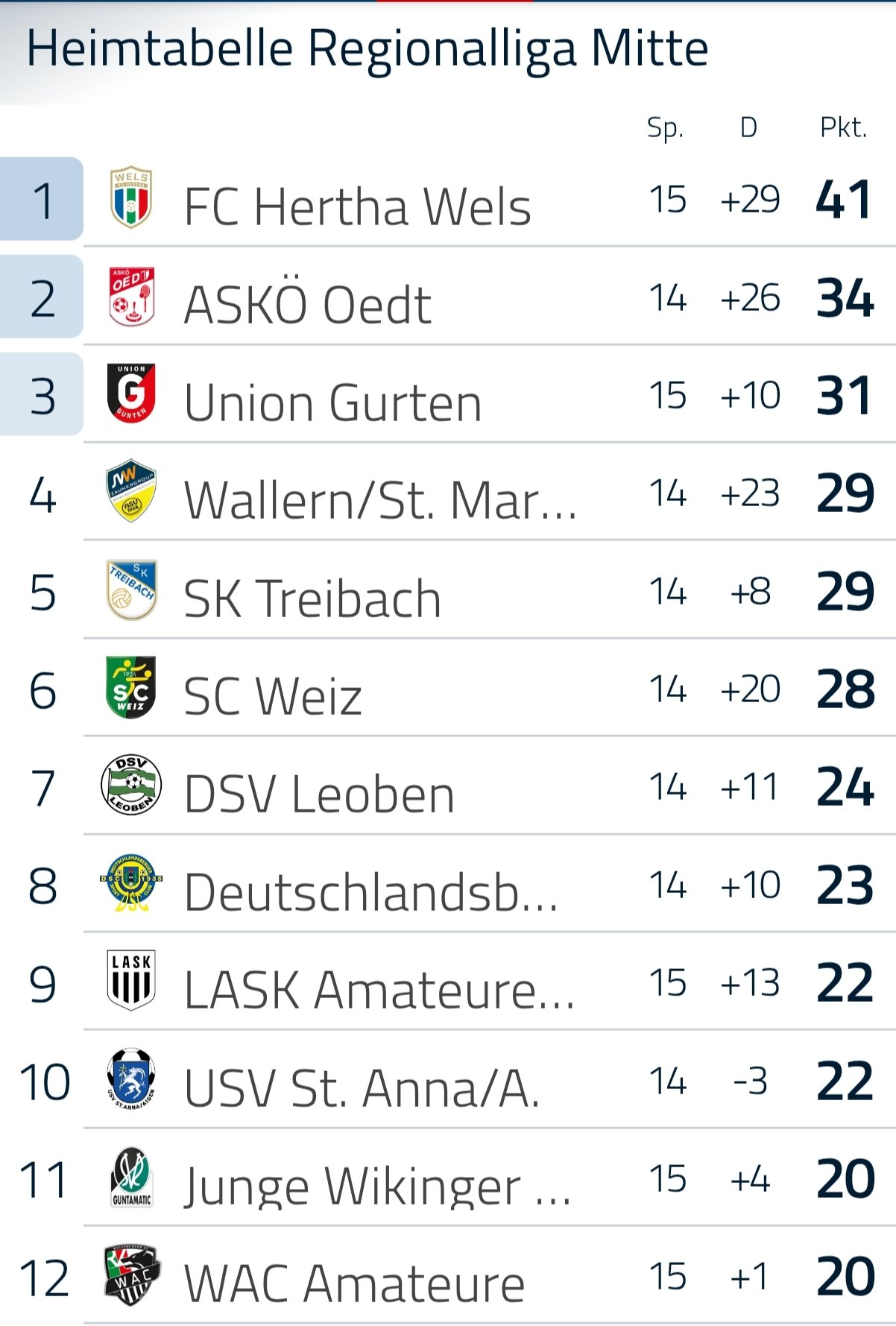Tap the SK Treibach crest

[x=131, y=590]
